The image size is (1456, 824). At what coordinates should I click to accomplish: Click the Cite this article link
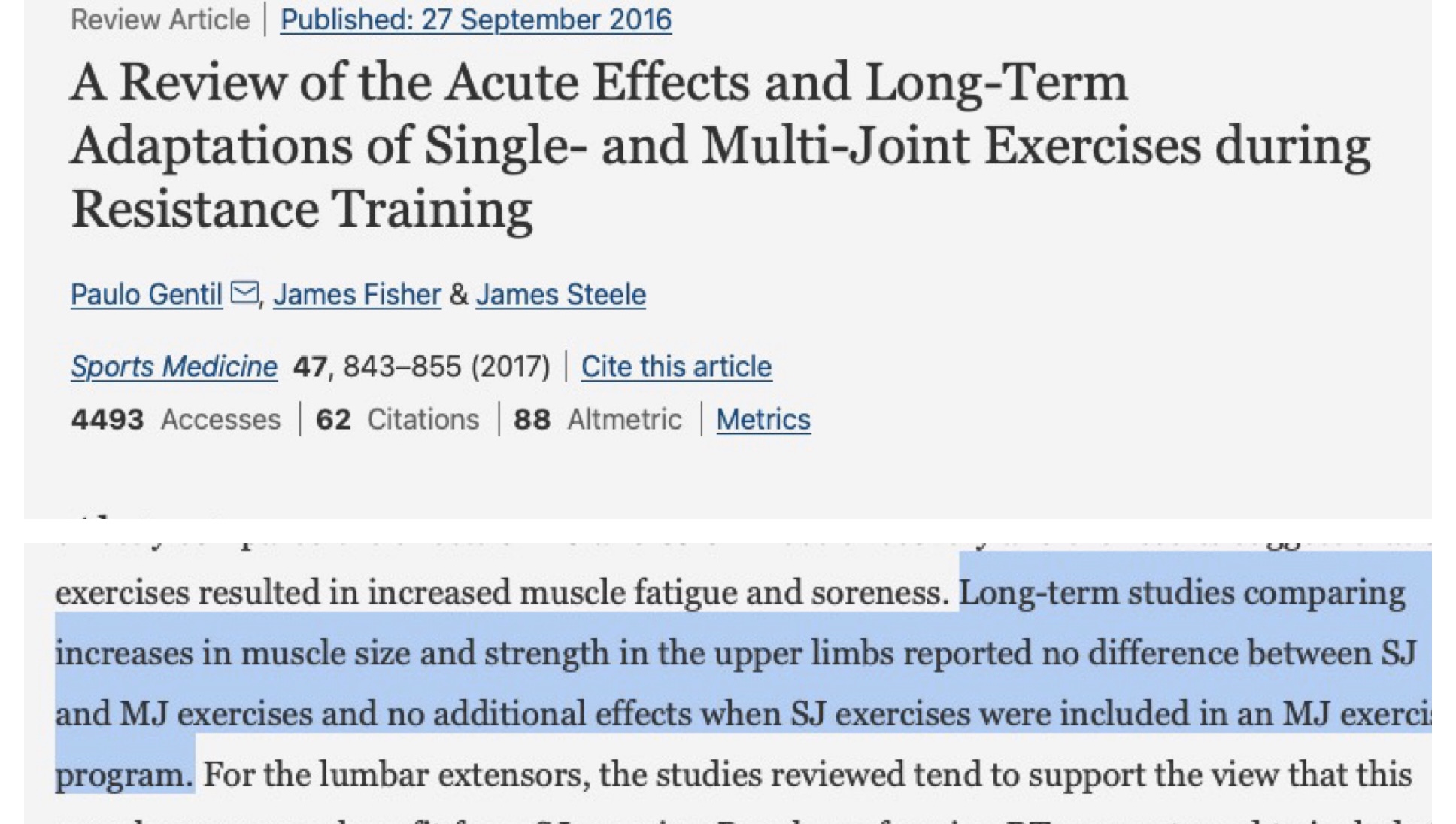(676, 366)
